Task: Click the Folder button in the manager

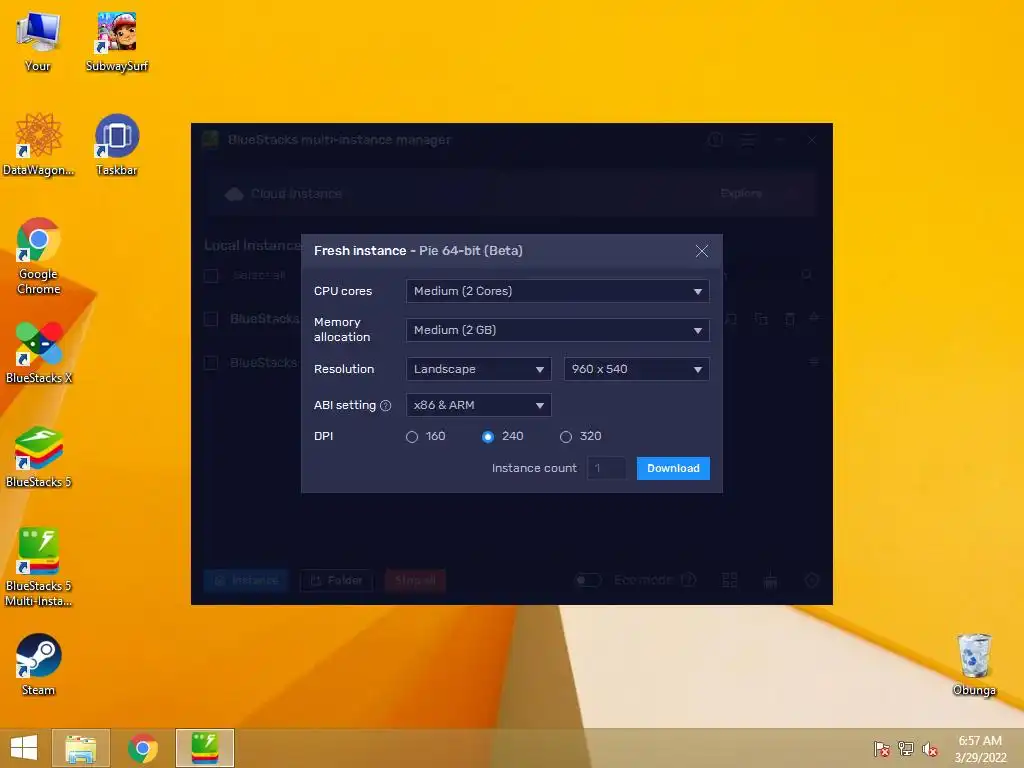Action: click(x=336, y=580)
